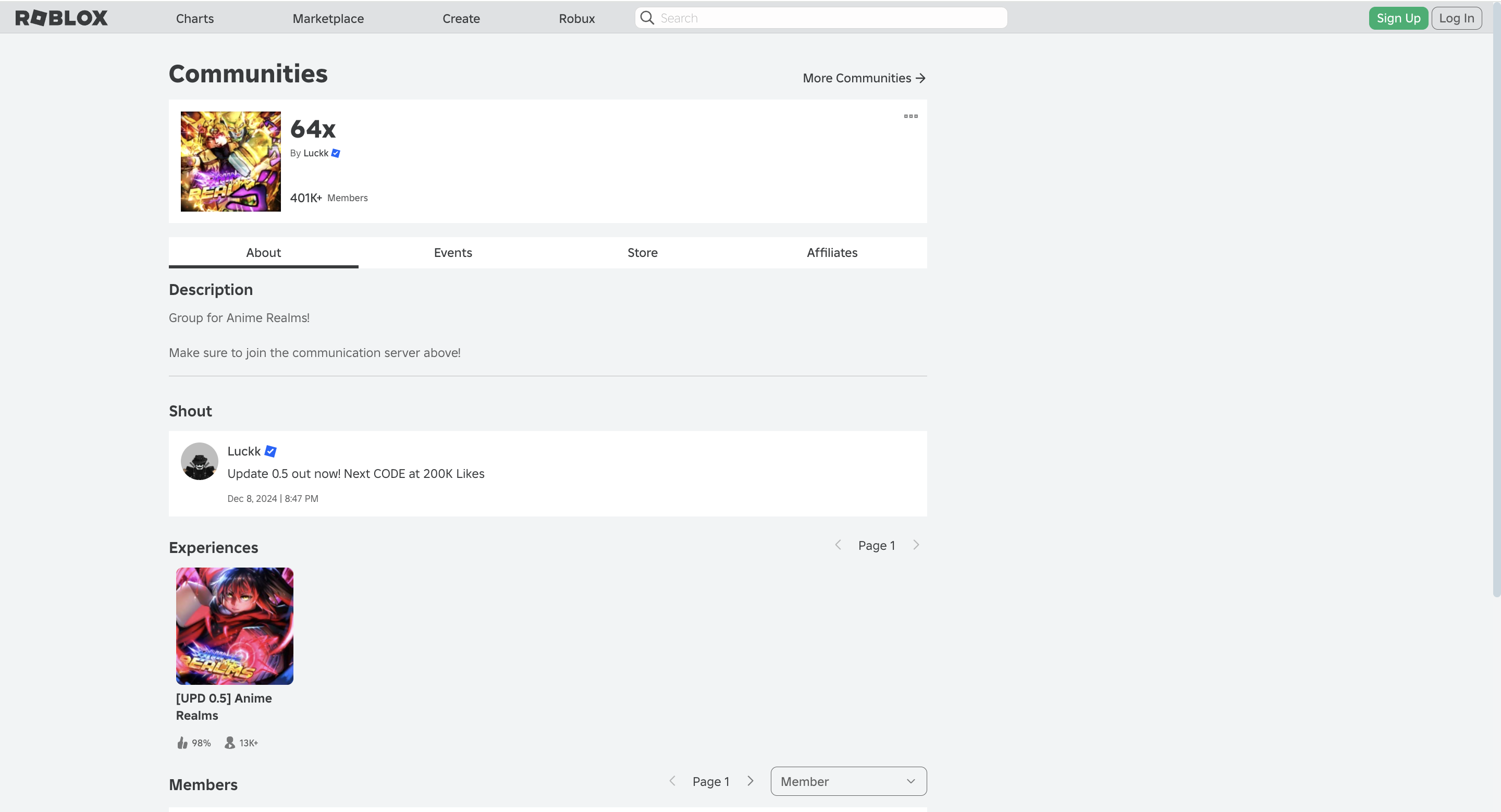
Task: Click the Sign Up button
Action: pos(1398,18)
